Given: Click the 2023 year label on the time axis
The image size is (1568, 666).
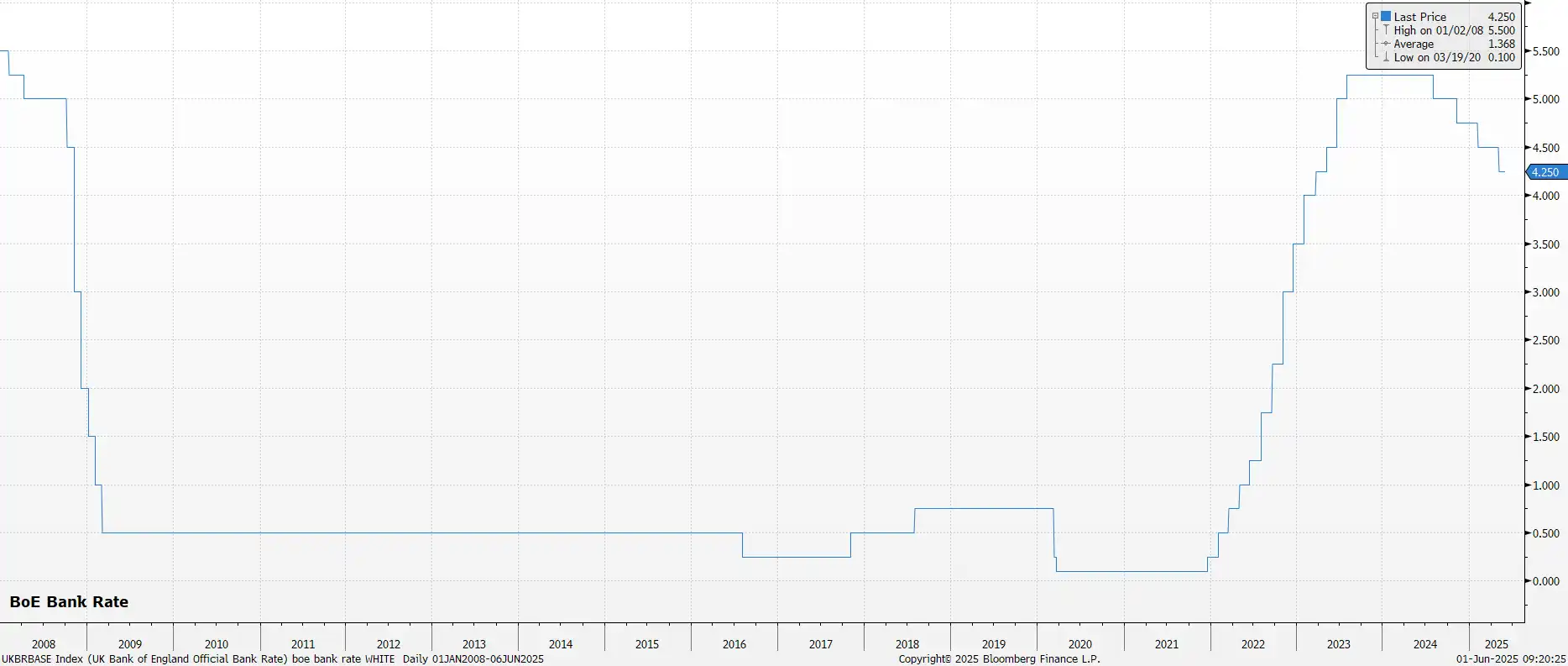Looking at the screenshot, I should pos(1339,644).
